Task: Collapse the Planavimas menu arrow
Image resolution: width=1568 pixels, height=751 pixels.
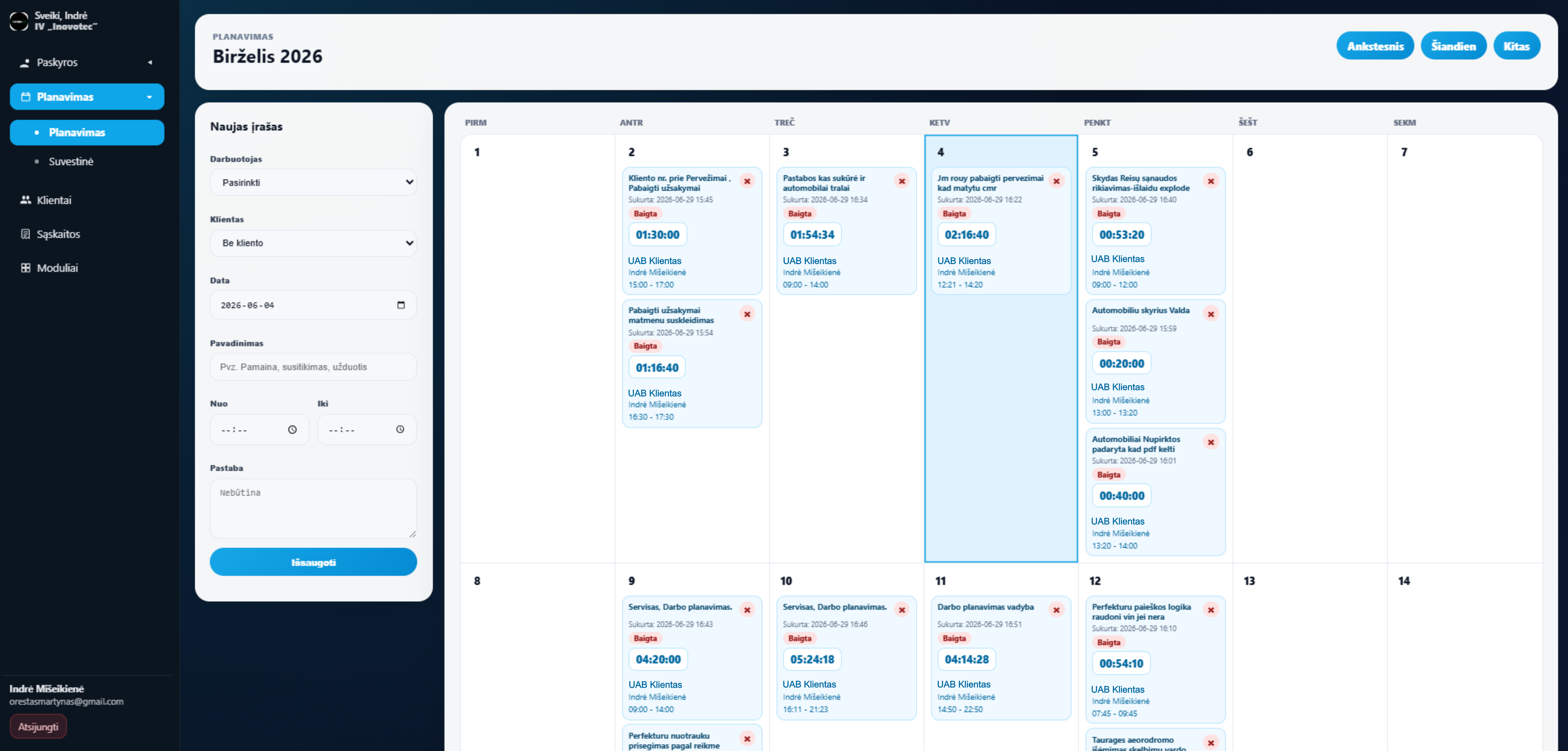Action: point(149,97)
